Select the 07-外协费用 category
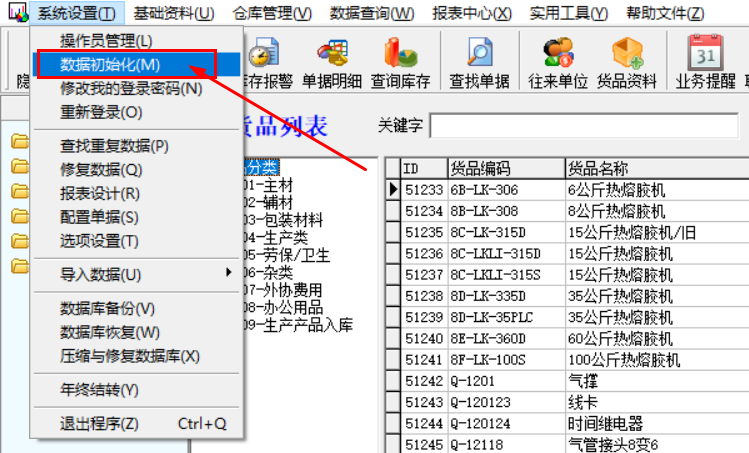749x453 pixels. click(x=283, y=290)
